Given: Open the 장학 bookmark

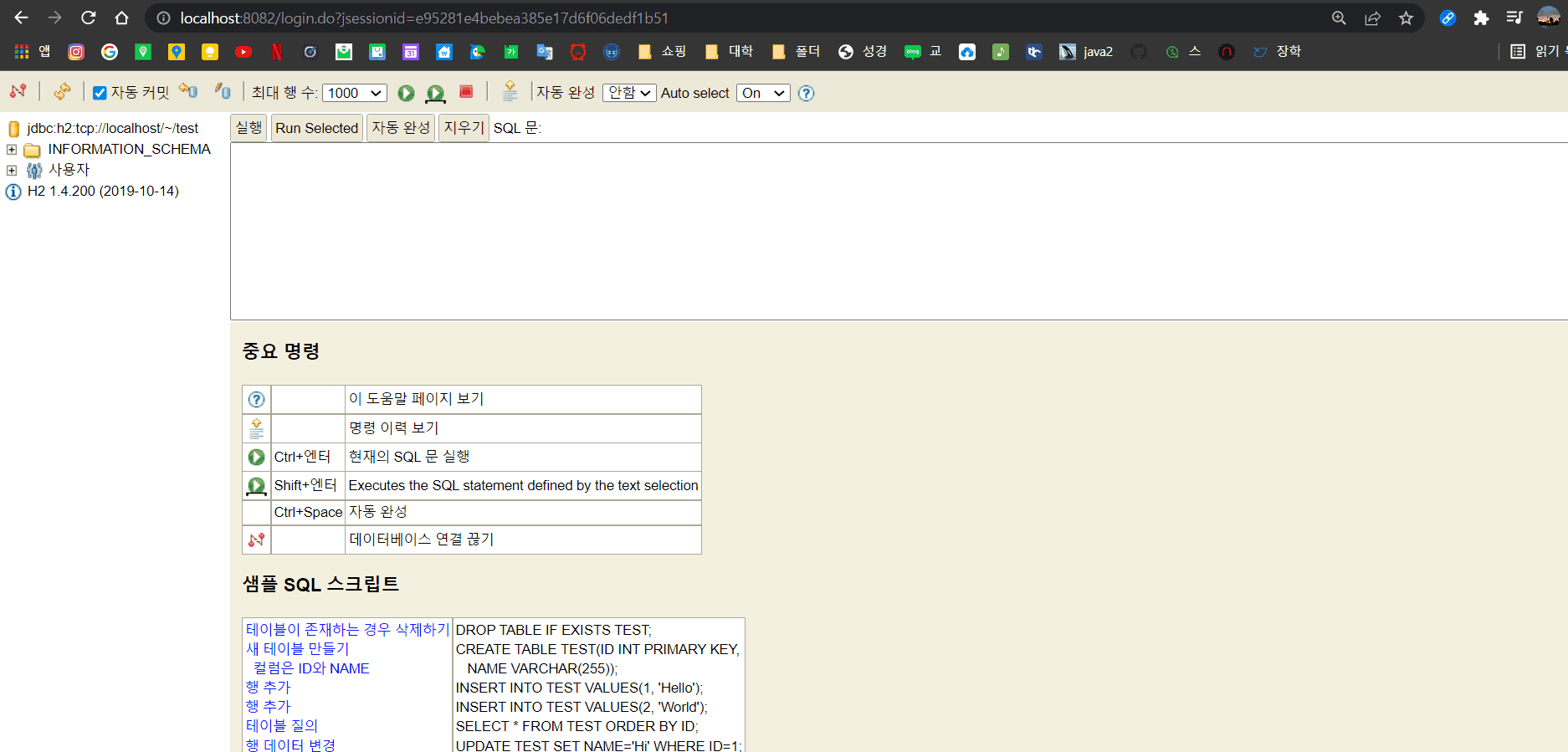Looking at the screenshot, I should [x=1277, y=52].
